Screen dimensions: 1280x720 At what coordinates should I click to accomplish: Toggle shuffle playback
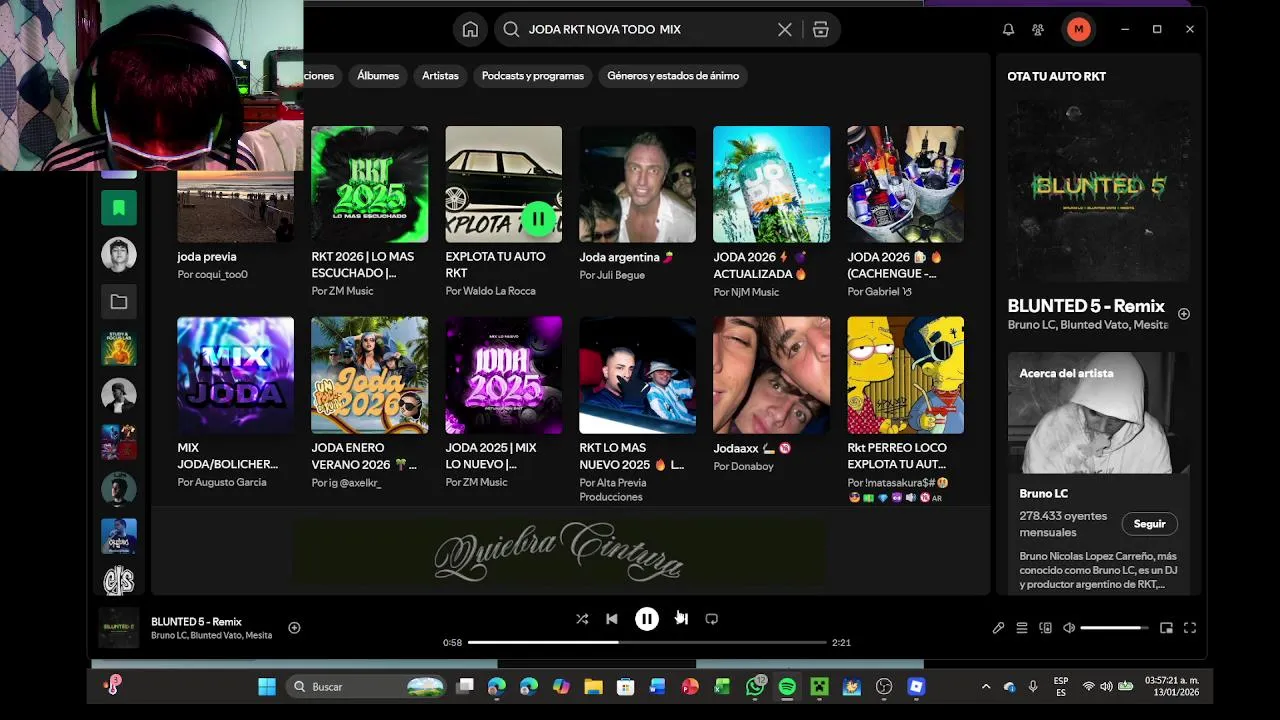(x=582, y=619)
